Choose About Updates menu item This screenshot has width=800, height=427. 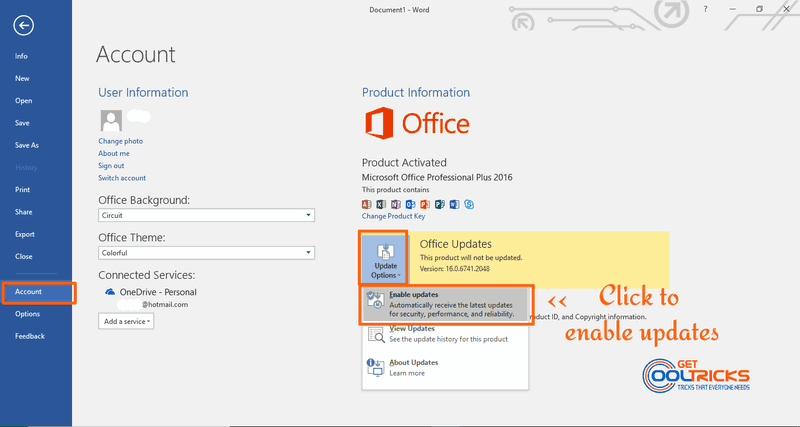(445, 368)
